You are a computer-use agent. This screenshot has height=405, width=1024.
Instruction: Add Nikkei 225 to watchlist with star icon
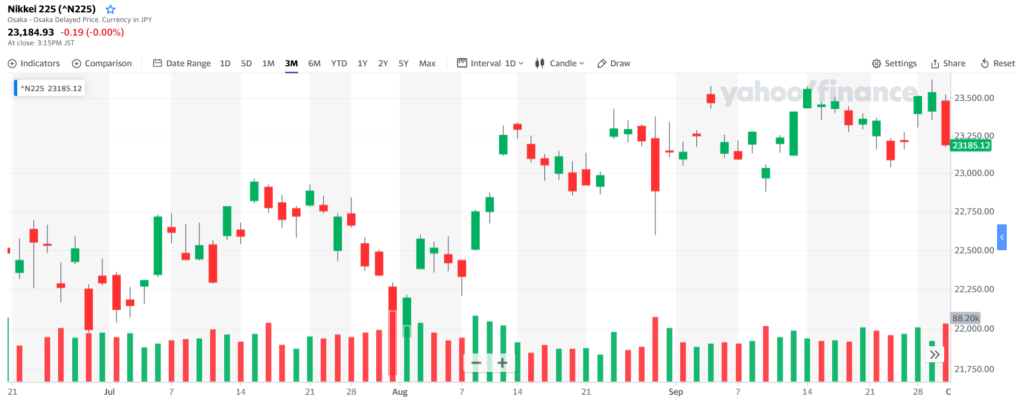click(x=110, y=10)
